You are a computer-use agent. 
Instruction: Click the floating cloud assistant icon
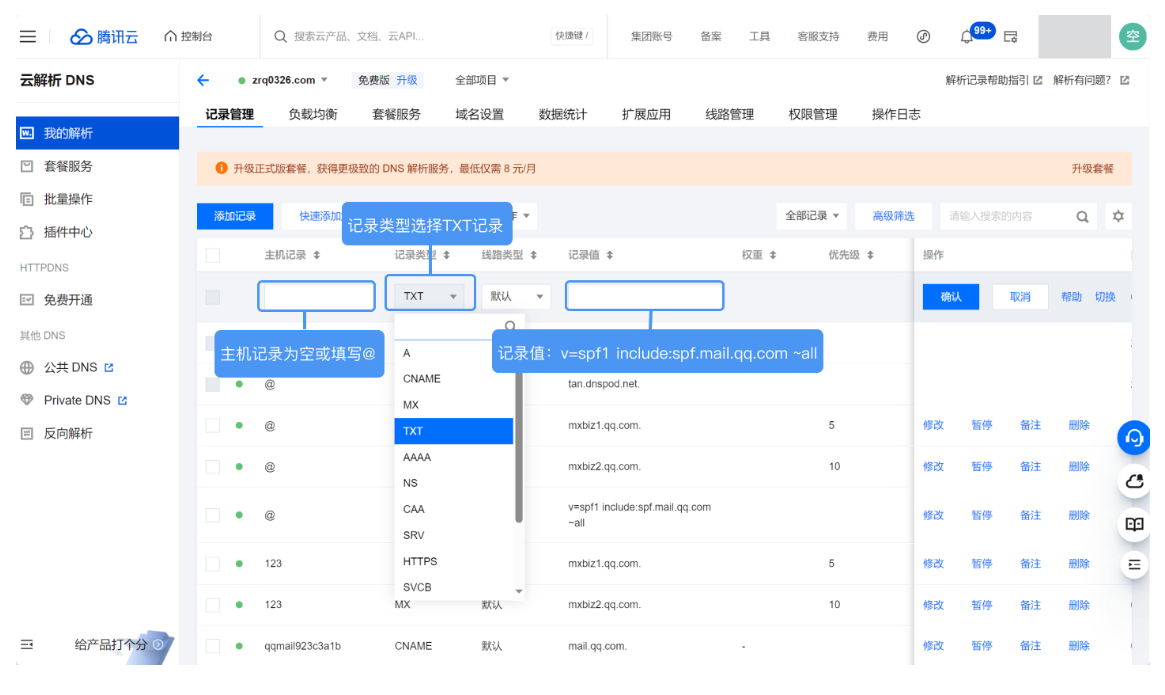click(1134, 481)
